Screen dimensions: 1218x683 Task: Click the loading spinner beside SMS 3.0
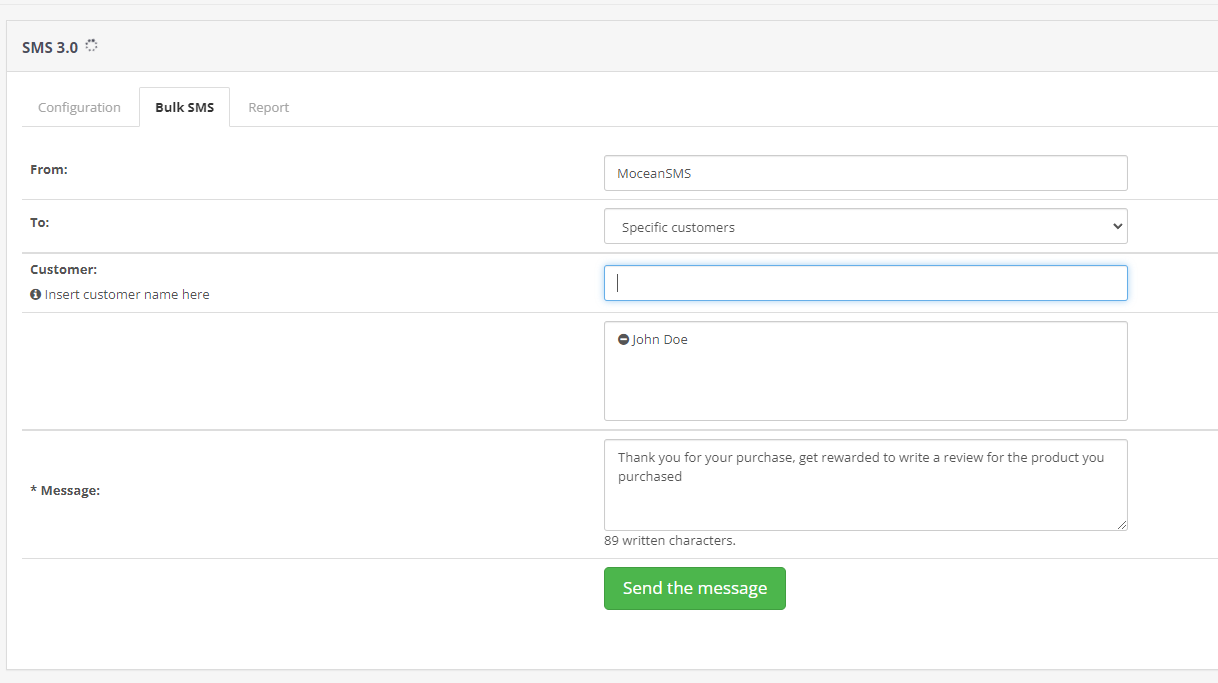tap(91, 44)
